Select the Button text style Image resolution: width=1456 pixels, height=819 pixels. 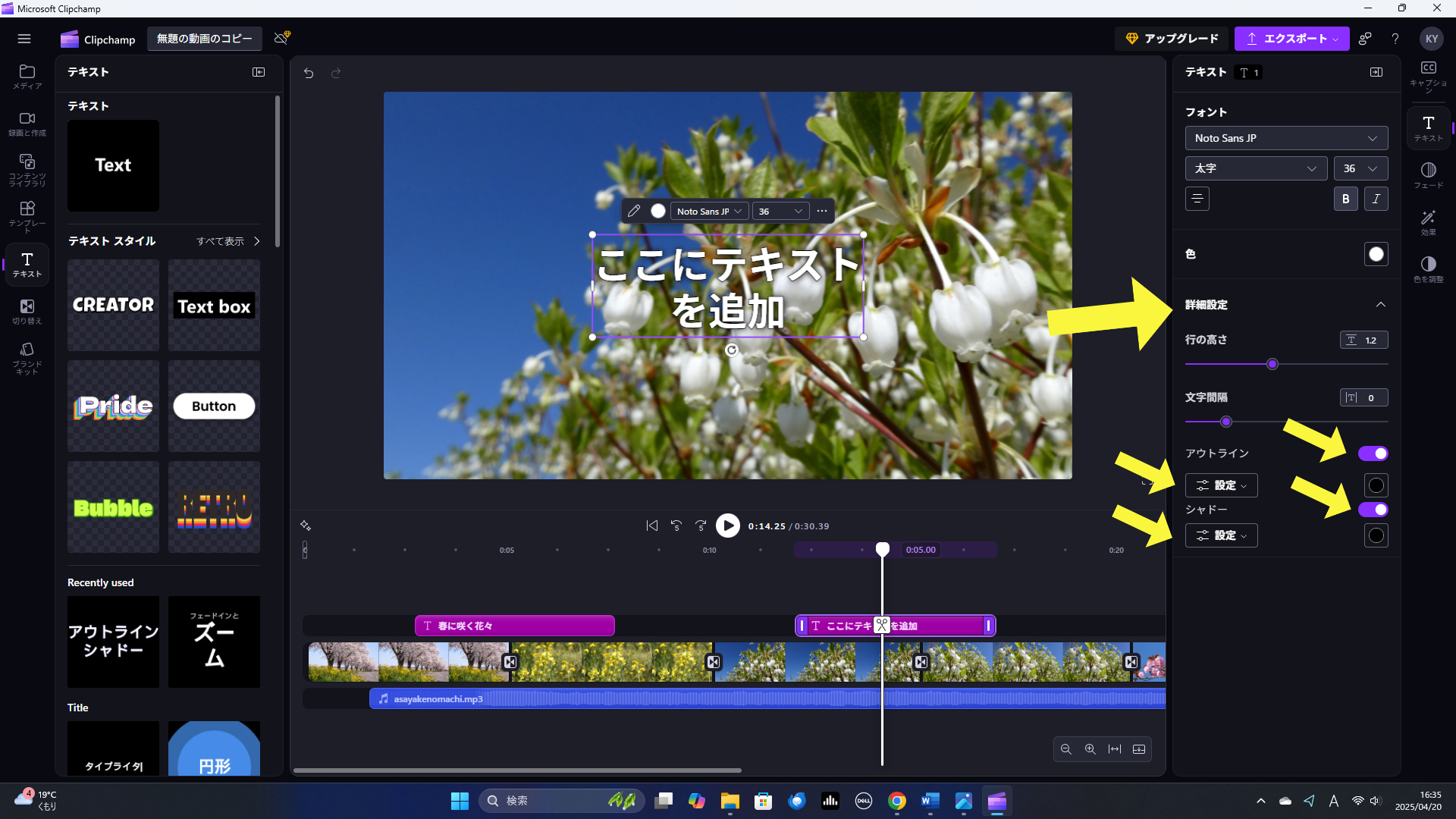tap(214, 406)
